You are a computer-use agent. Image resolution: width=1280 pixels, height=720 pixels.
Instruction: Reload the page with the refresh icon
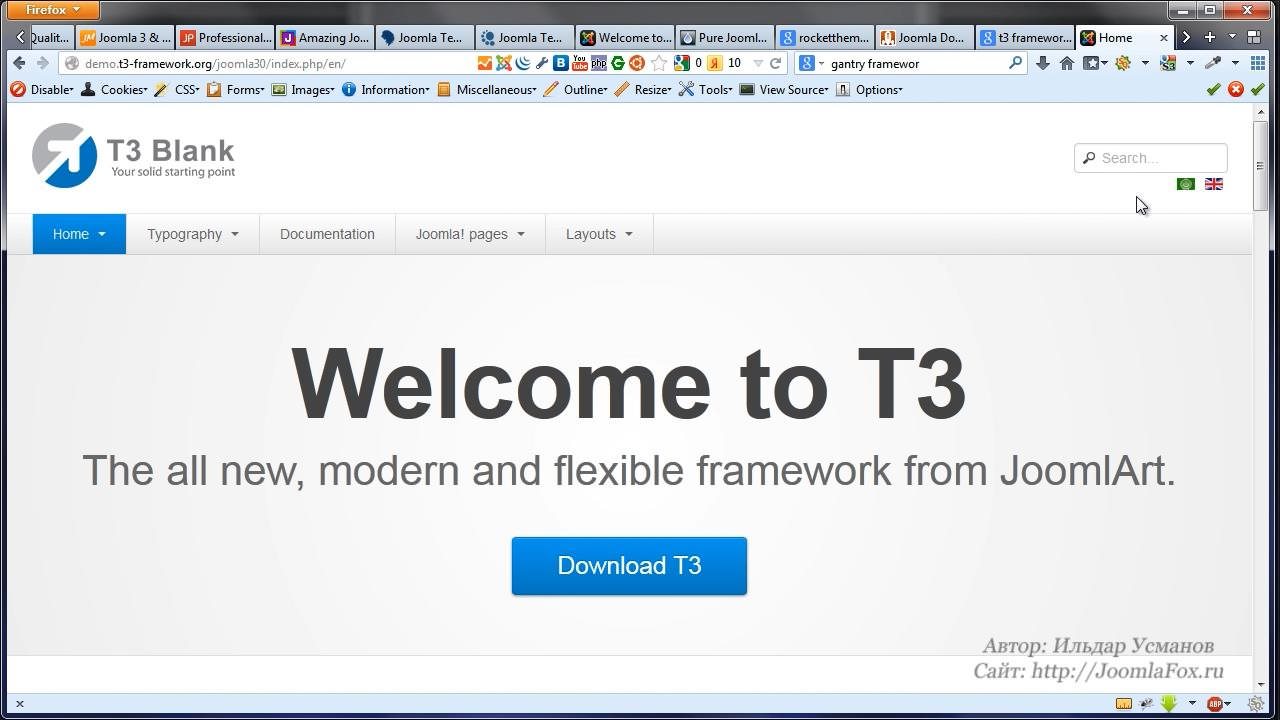pos(775,63)
